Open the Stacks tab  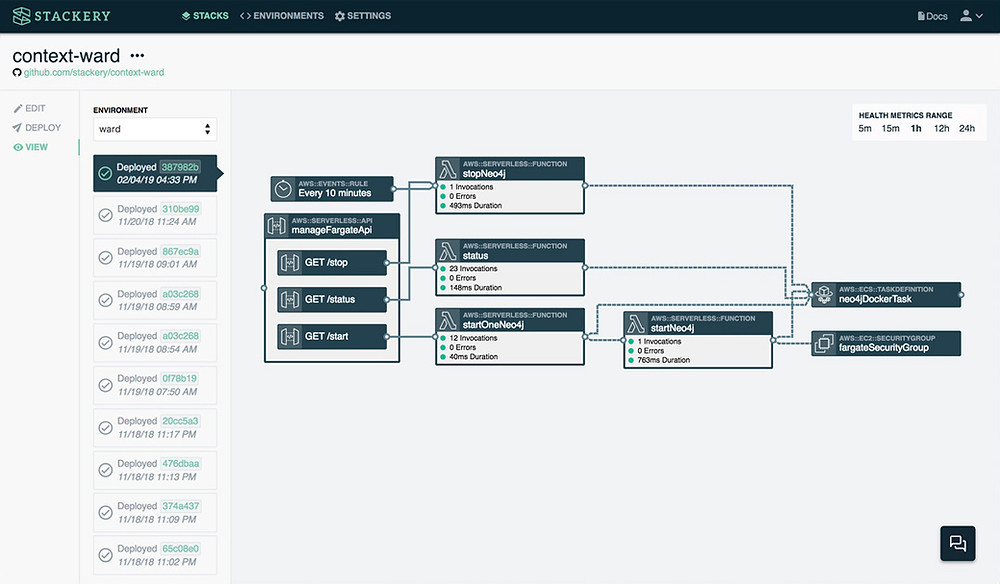tap(205, 16)
